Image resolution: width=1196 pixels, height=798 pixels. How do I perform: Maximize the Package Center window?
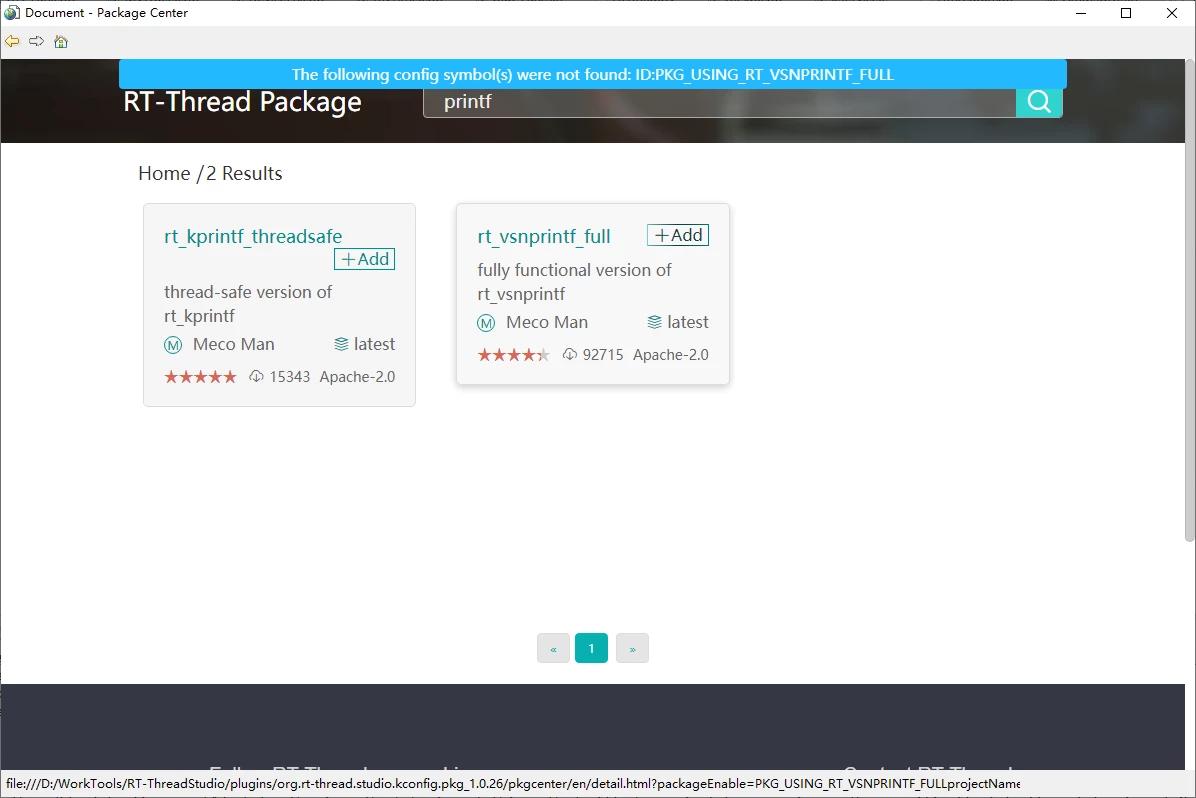[x=1126, y=13]
